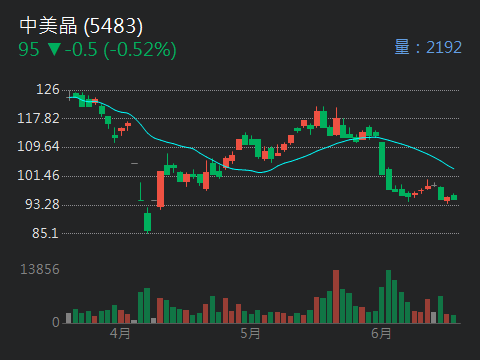
Task: Click the tallest green volume bar in June
Action: point(388,297)
